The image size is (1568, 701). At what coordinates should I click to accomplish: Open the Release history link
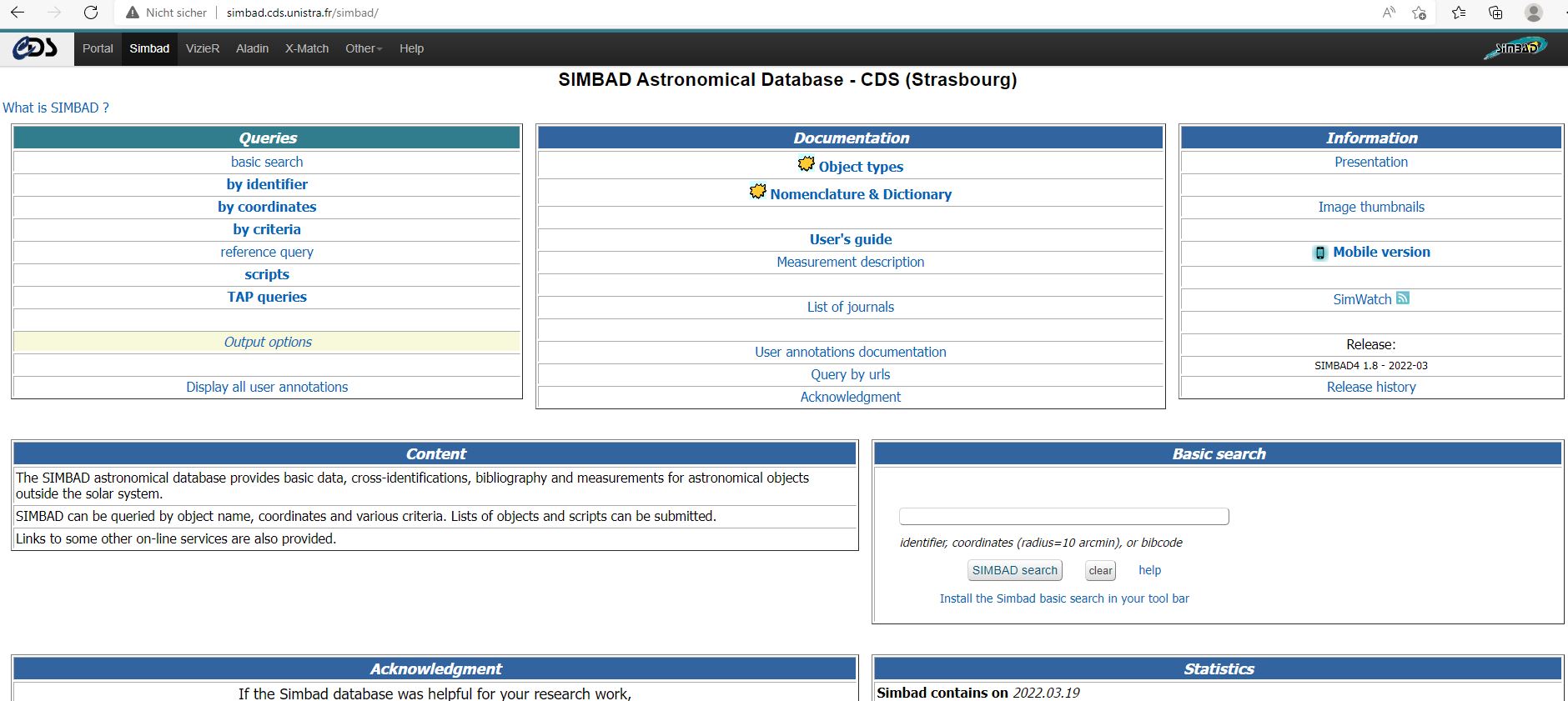[x=1371, y=387]
